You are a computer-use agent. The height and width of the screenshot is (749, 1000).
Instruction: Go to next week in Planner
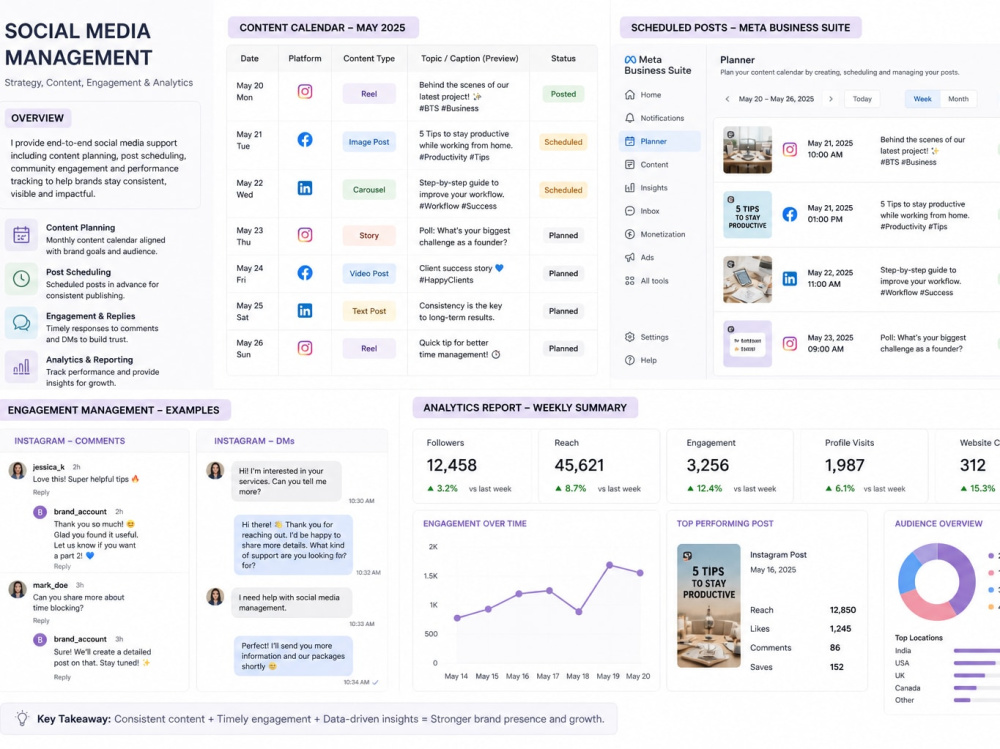click(x=830, y=99)
